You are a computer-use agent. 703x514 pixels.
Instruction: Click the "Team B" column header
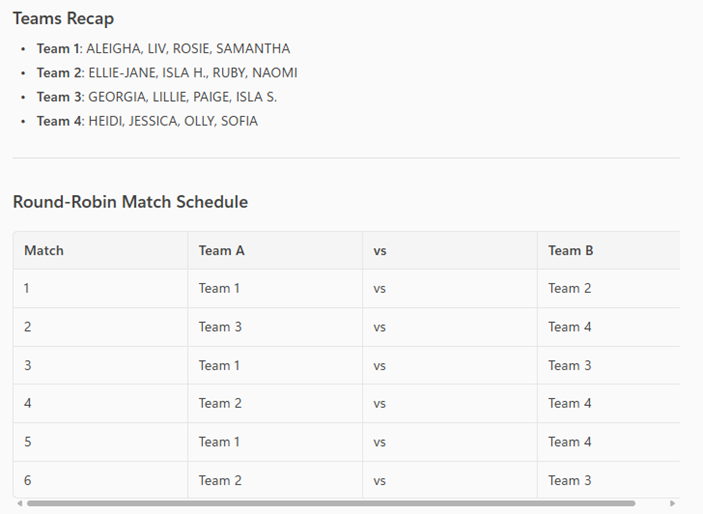(x=570, y=251)
